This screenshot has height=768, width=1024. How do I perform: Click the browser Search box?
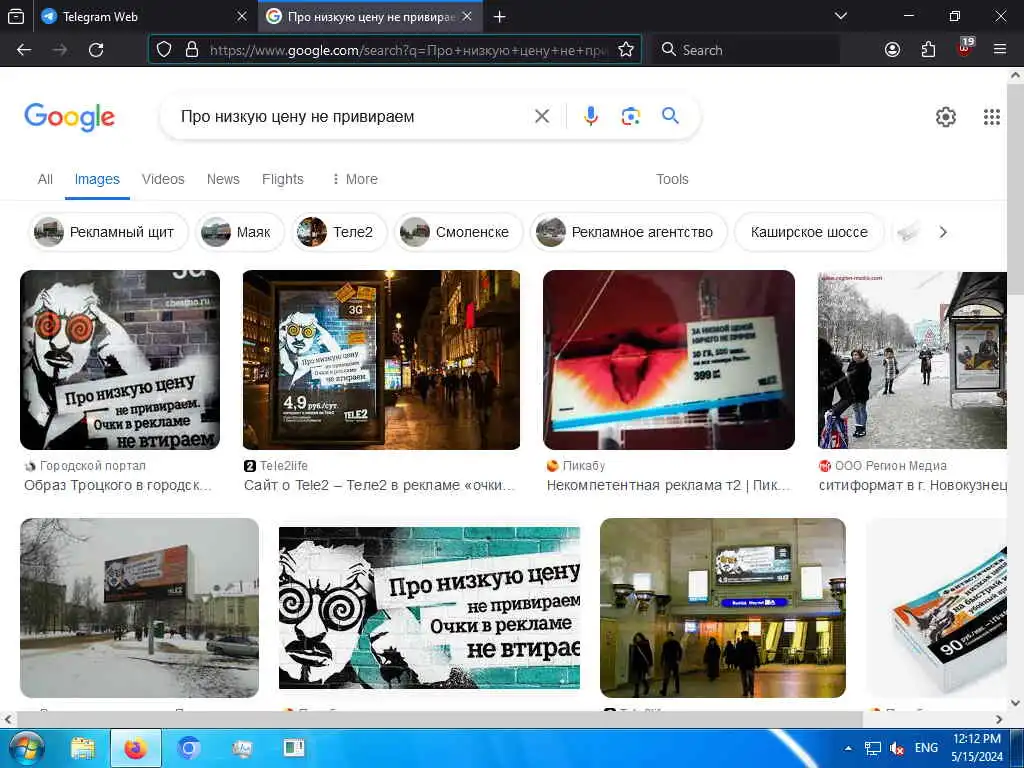[x=745, y=50]
